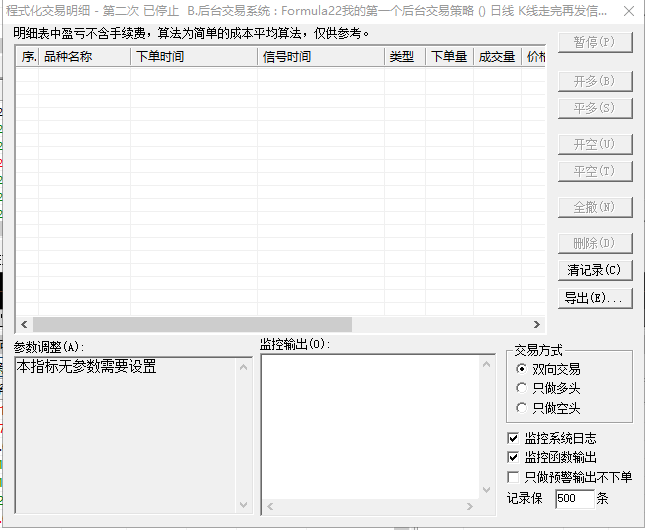Click up arrow in 监控输出 scrollbar
Viewport: 645px width, 530px height.
pyautogui.click(x=487, y=364)
